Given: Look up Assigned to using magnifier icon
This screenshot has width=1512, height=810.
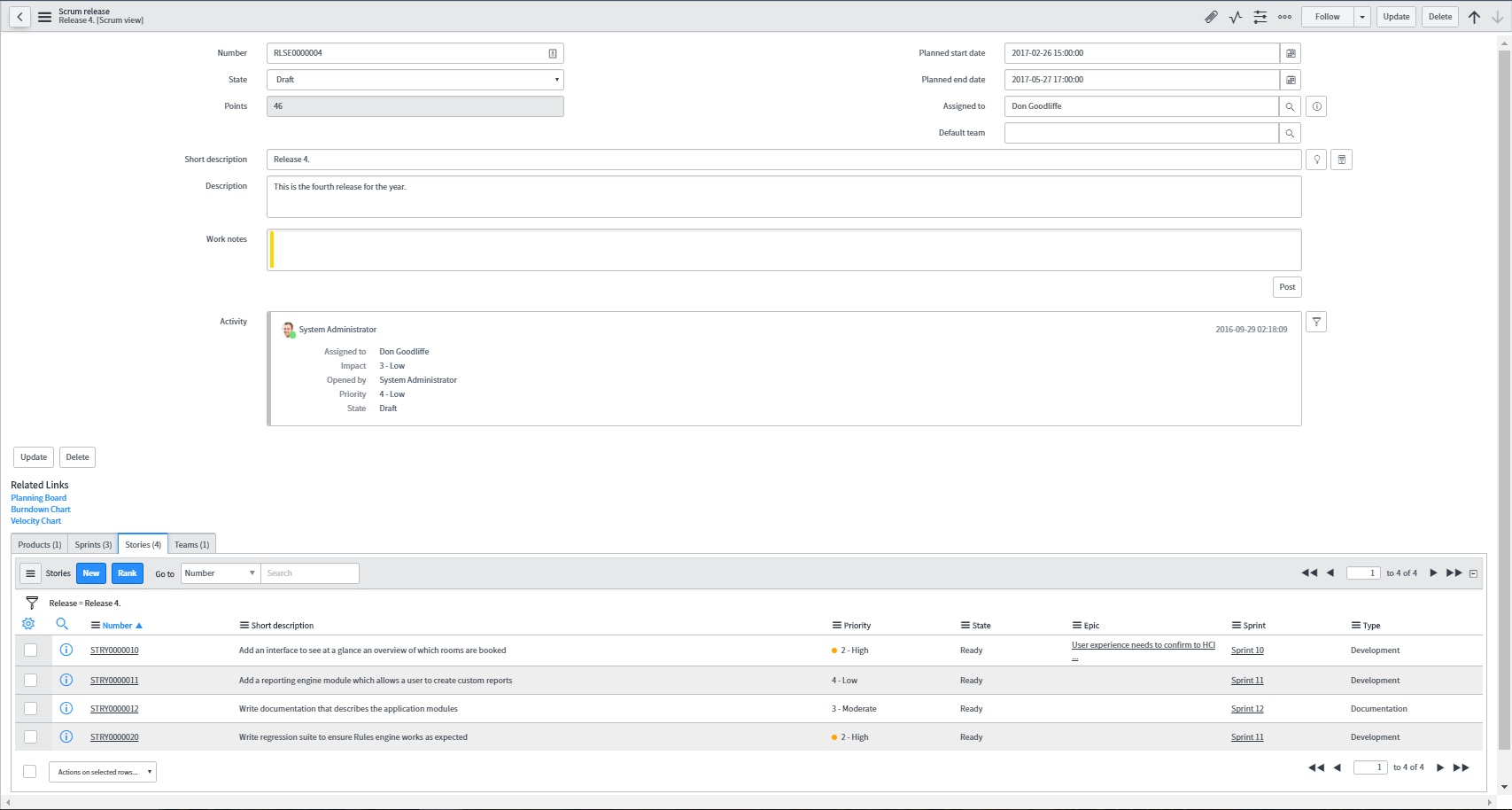Looking at the screenshot, I should (1291, 106).
